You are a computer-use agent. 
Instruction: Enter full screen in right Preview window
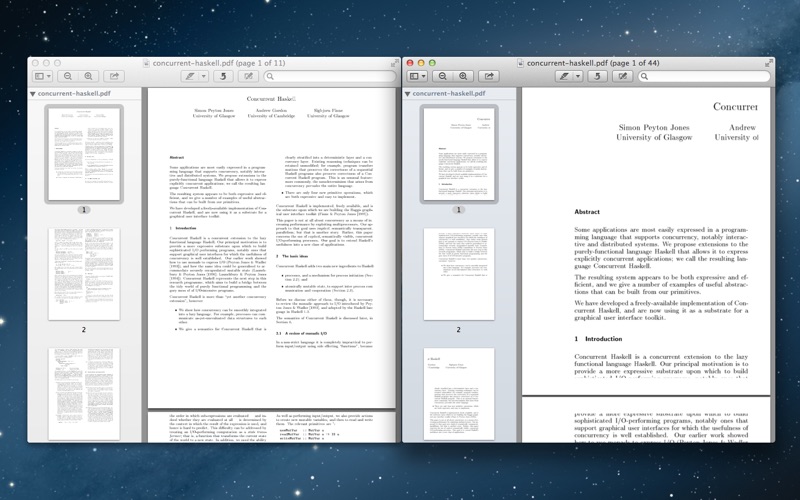[769, 63]
